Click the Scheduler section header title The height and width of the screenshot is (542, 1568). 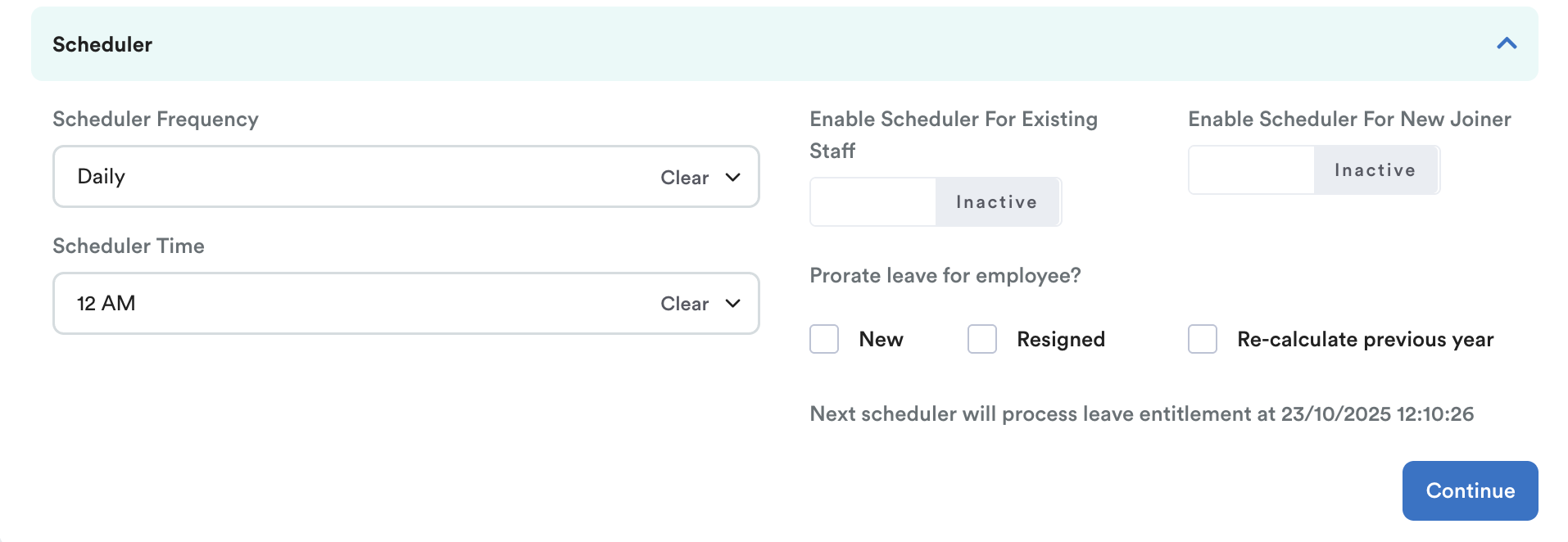tap(102, 44)
